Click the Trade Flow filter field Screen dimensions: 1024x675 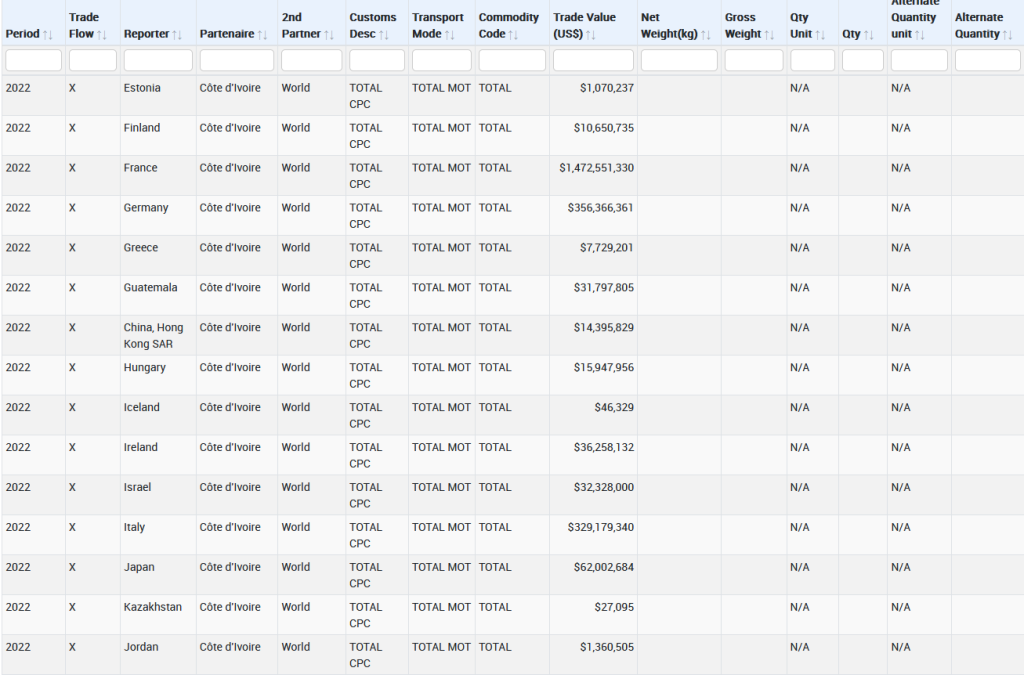pos(93,60)
